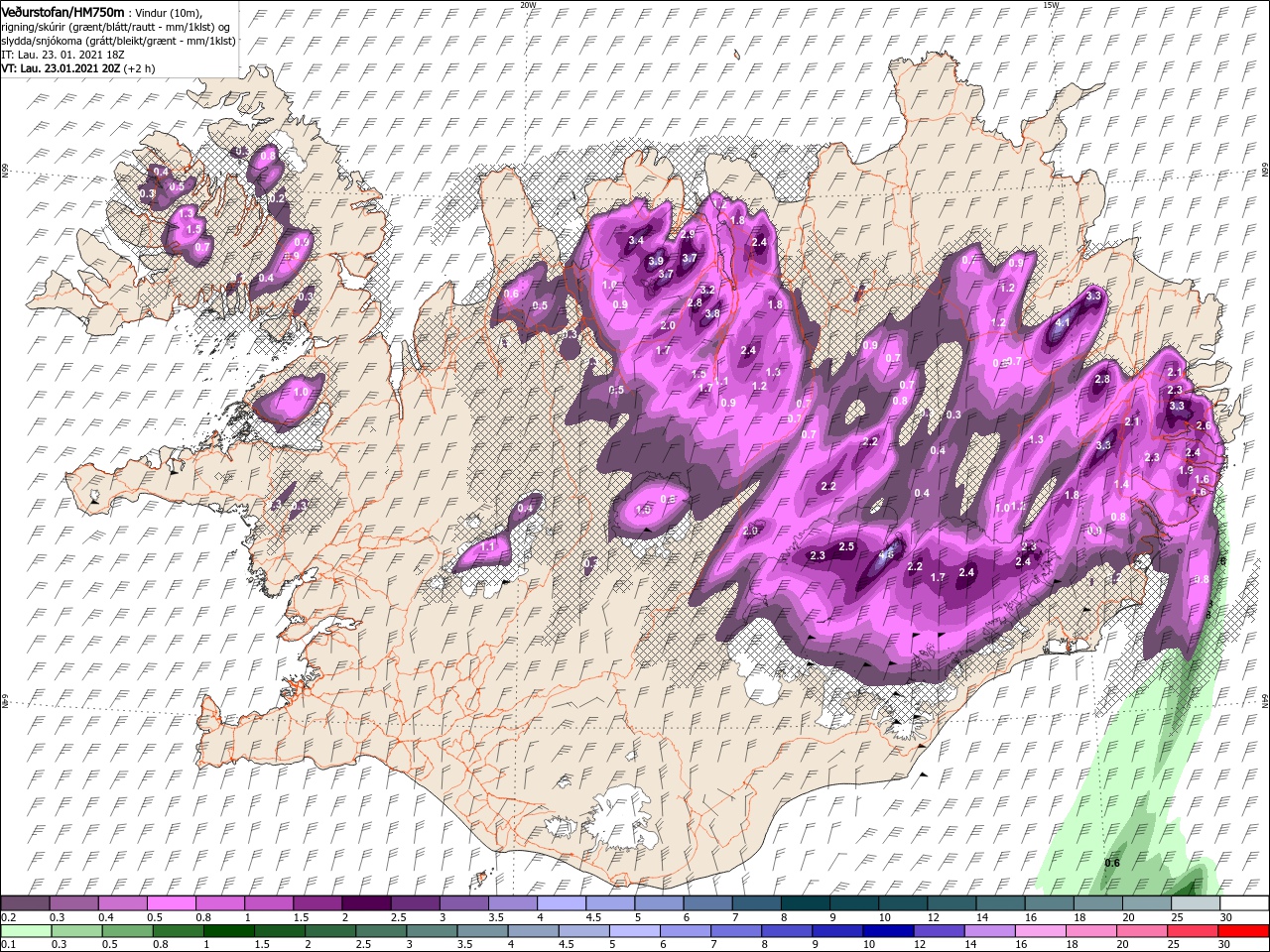Click the '3.9' snowfall value on the map

pyautogui.click(x=656, y=262)
